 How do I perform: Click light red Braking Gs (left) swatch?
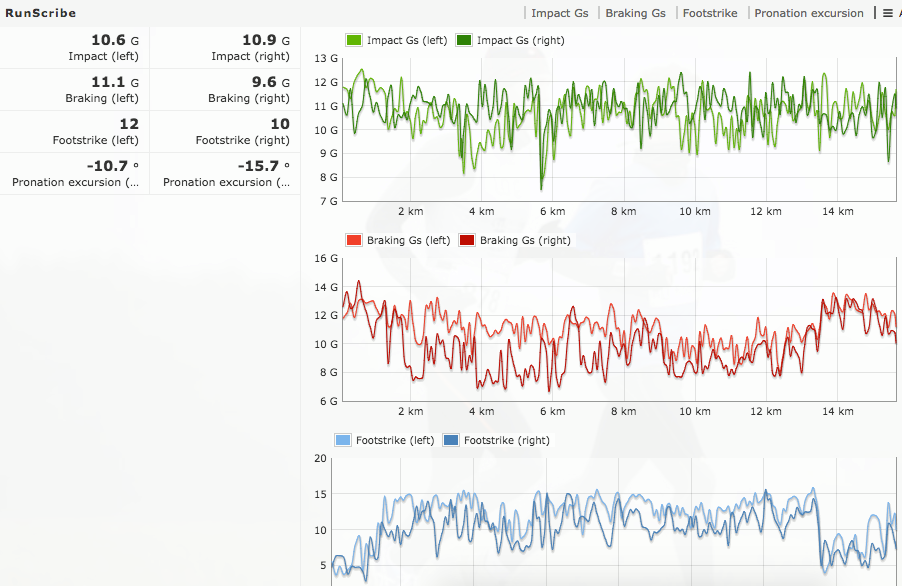[x=353, y=240]
